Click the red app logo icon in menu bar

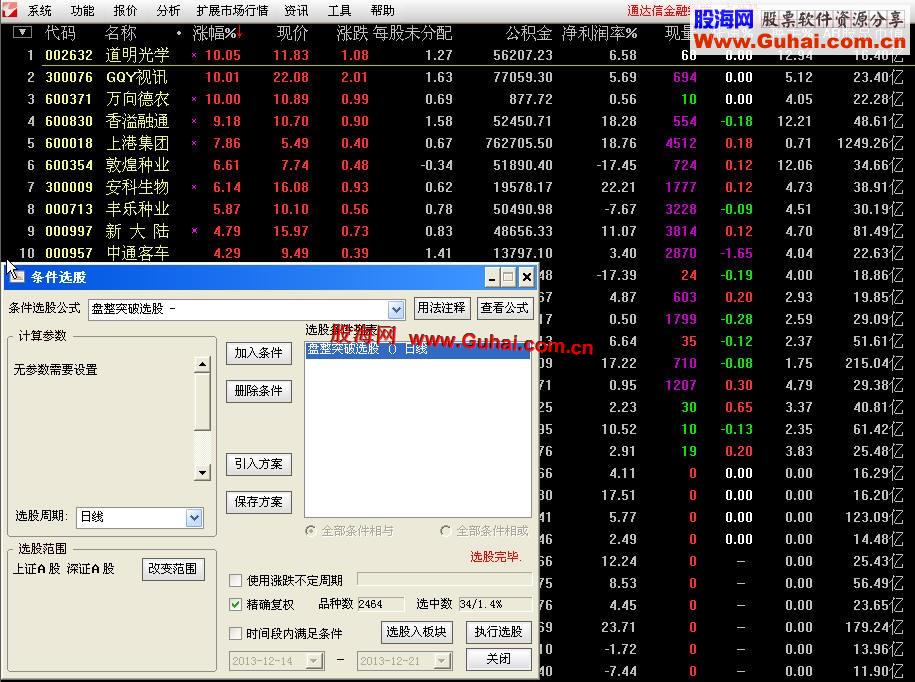pos(9,9)
